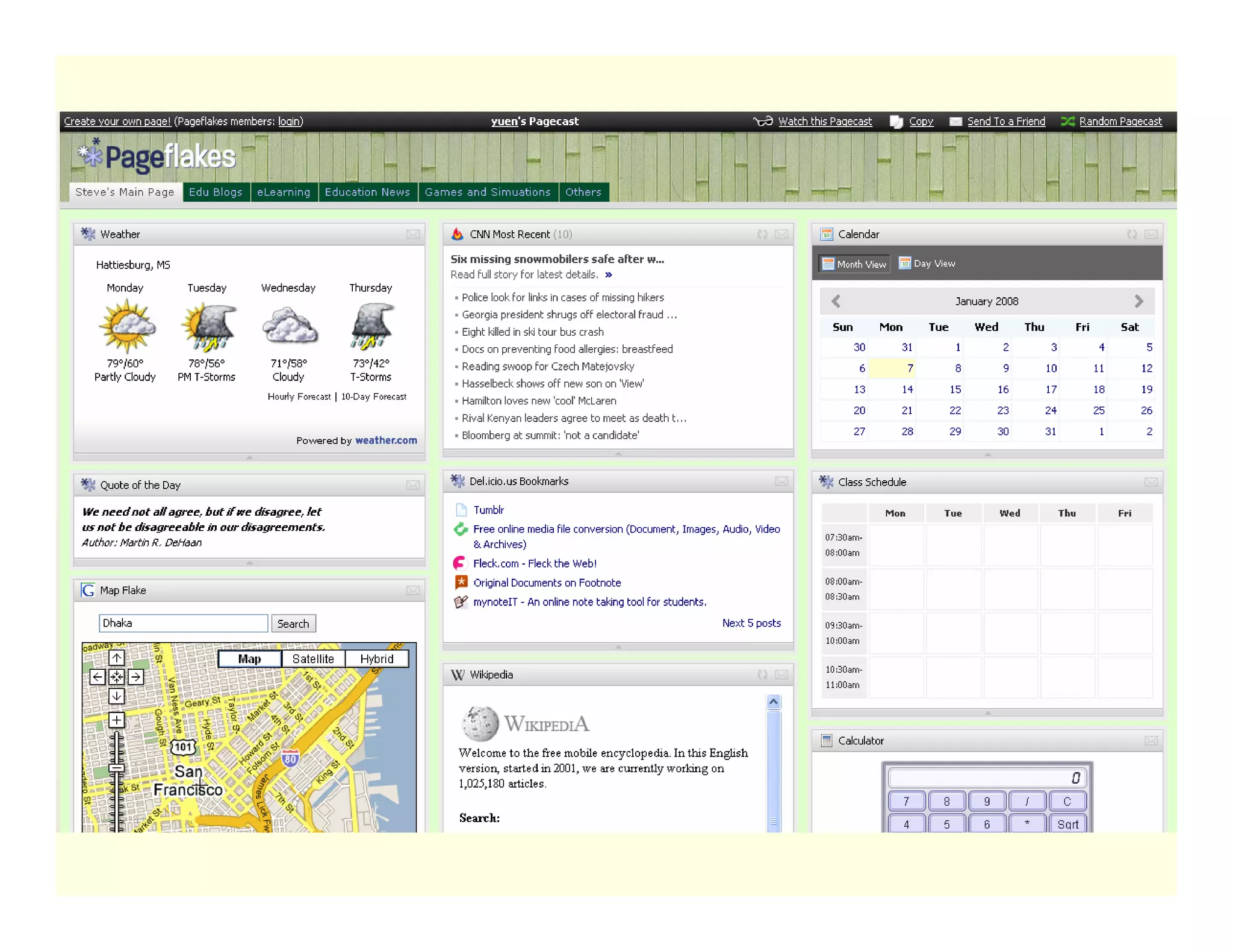Pan the map up
Image resolution: width=1233 pixels, height=952 pixels.
pos(117,658)
